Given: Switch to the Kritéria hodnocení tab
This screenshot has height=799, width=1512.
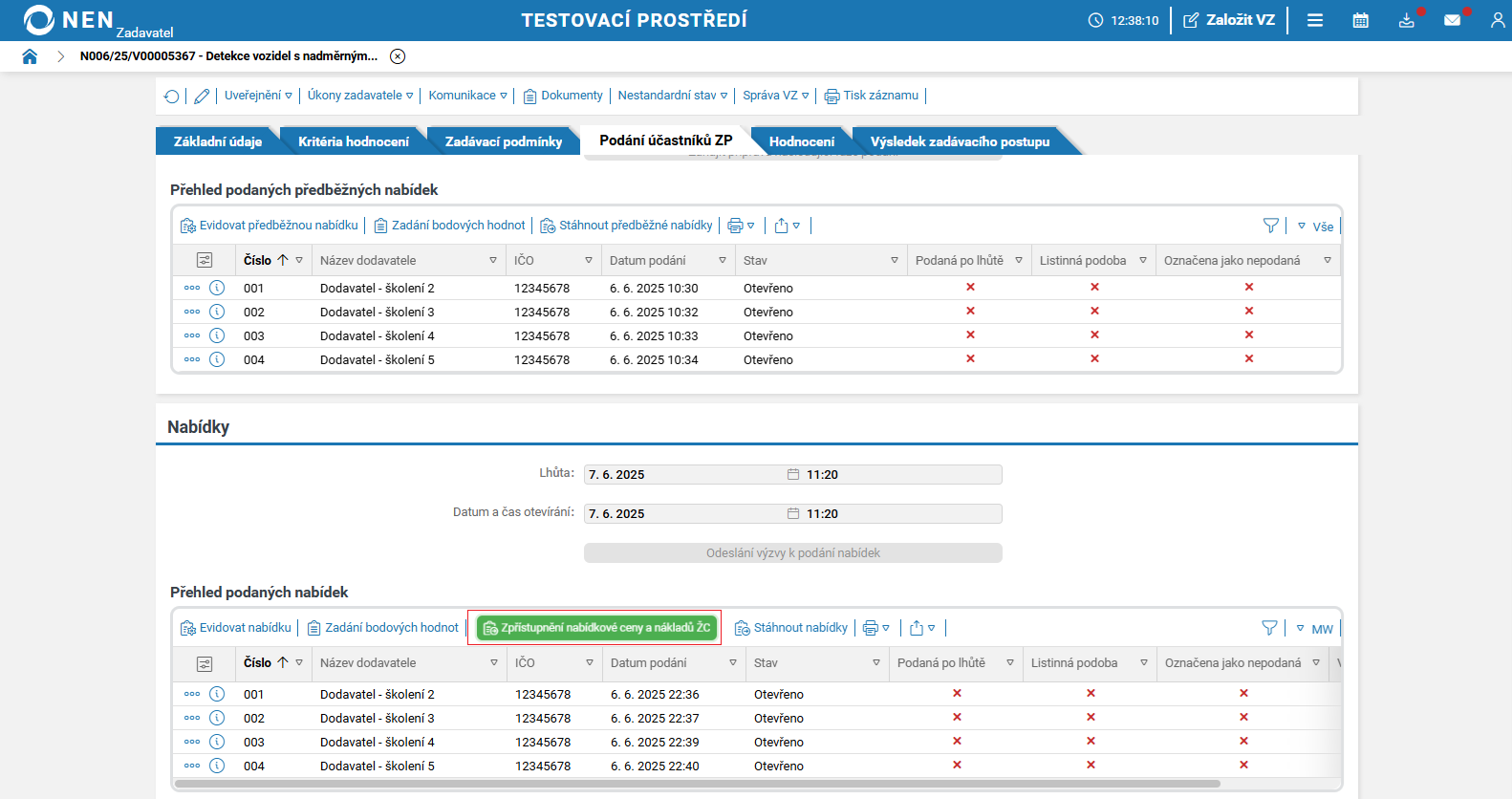Looking at the screenshot, I should tap(353, 141).
